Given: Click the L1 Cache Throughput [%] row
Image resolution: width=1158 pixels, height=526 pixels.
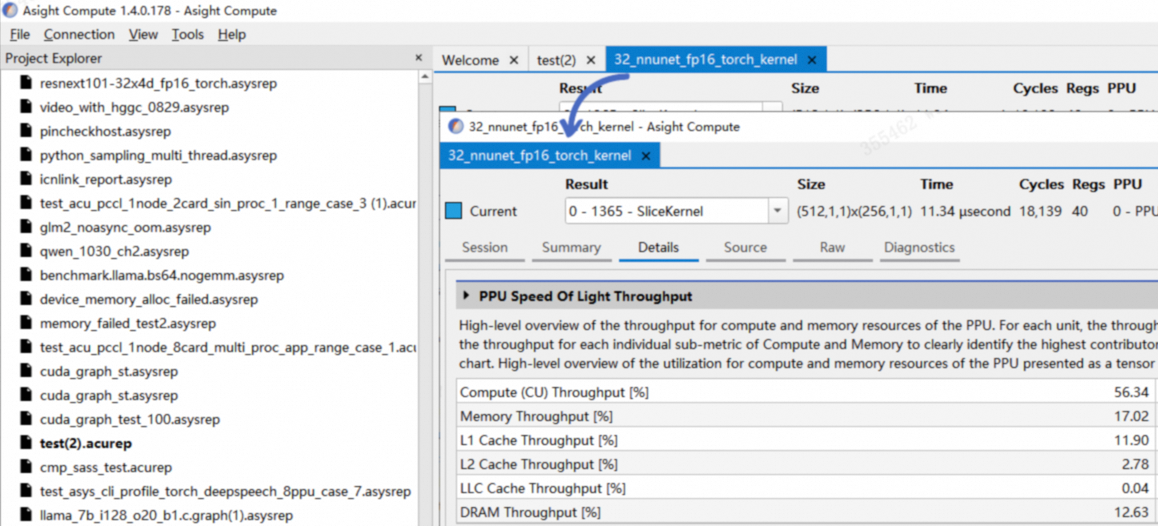Looking at the screenshot, I should click(806, 440).
